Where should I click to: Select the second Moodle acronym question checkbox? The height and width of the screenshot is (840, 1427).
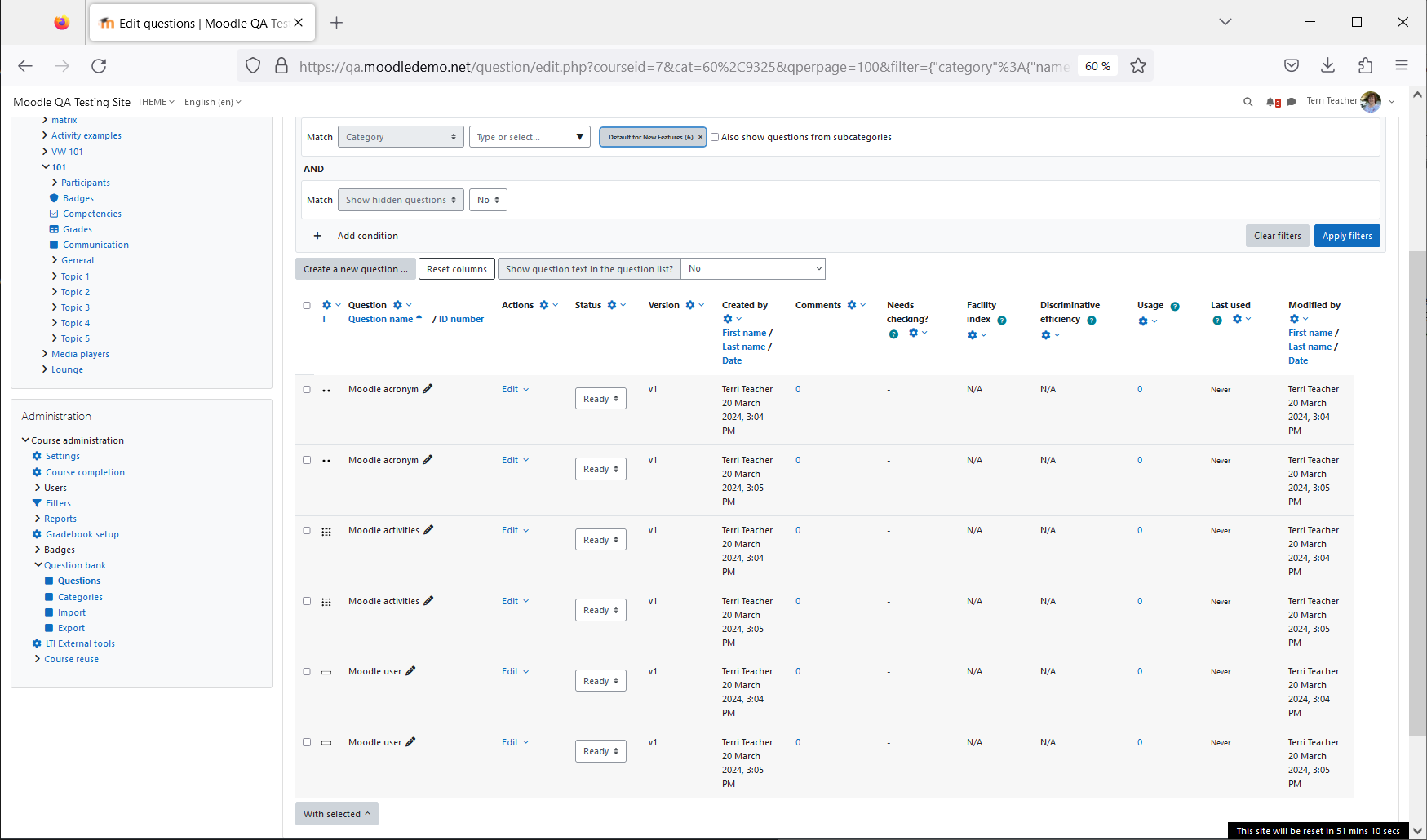point(307,460)
